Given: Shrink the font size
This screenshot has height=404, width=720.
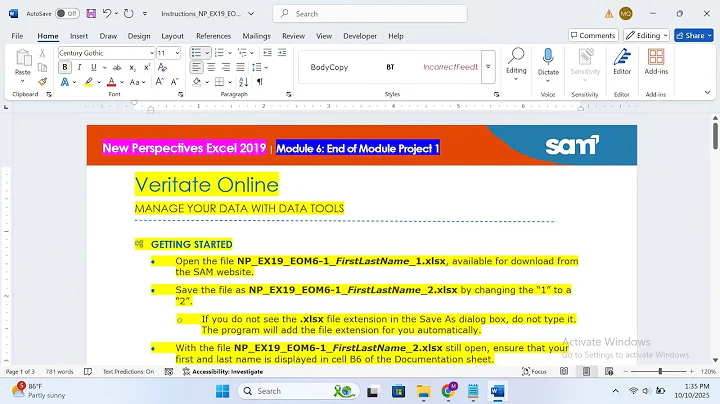Looking at the screenshot, I should pyautogui.click(x=174, y=82).
